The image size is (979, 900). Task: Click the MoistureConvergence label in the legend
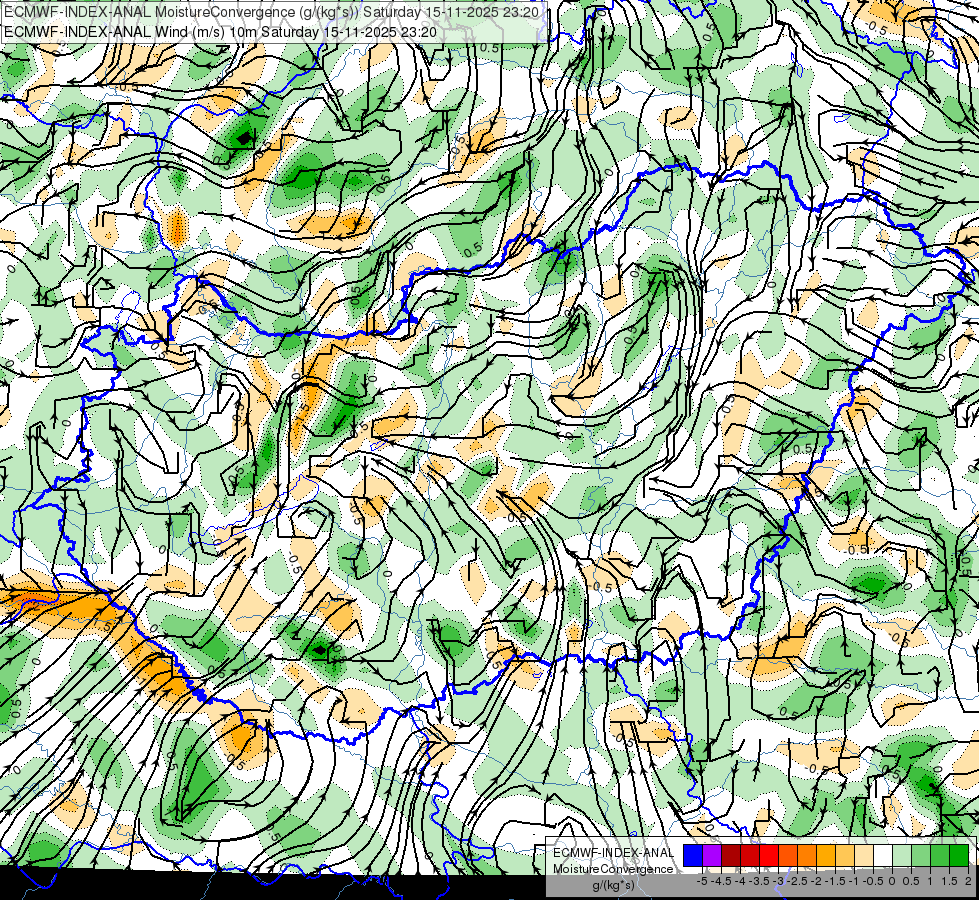(x=613, y=869)
